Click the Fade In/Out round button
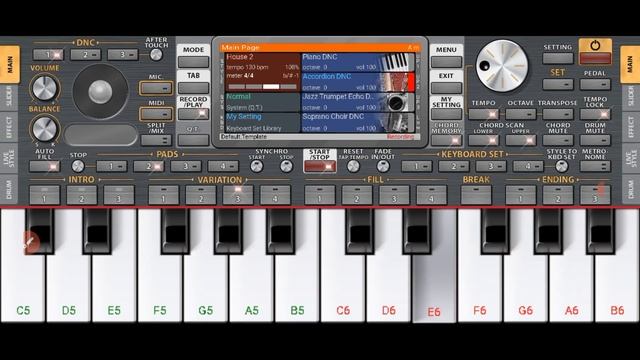Screen dimensions: 640x360 (383, 166)
